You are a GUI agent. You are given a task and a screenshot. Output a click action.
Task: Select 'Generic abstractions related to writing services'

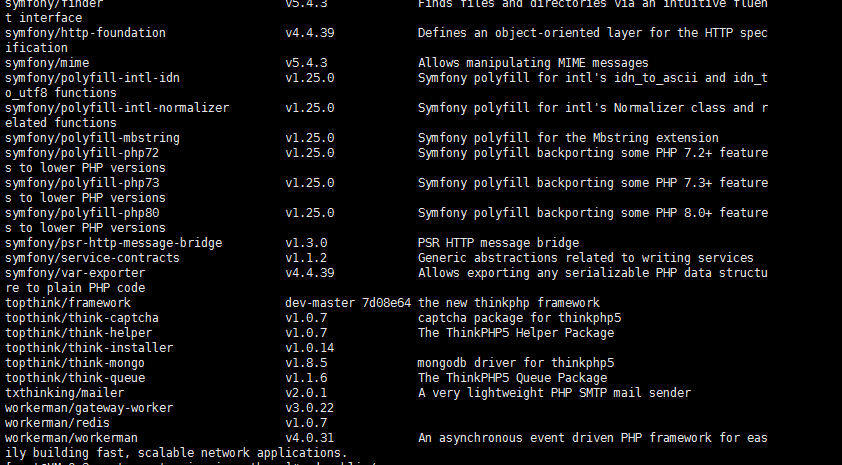coord(586,258)
